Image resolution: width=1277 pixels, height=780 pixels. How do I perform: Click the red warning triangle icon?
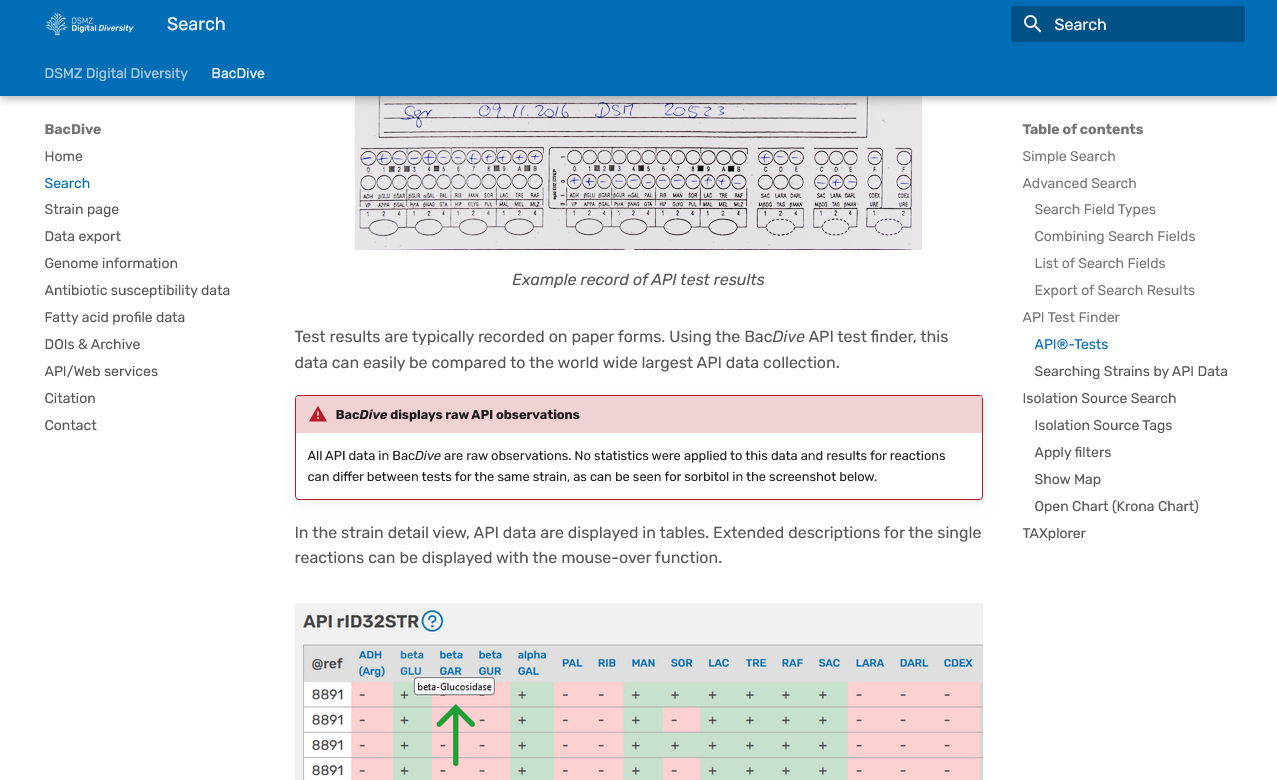pos(318,414)
